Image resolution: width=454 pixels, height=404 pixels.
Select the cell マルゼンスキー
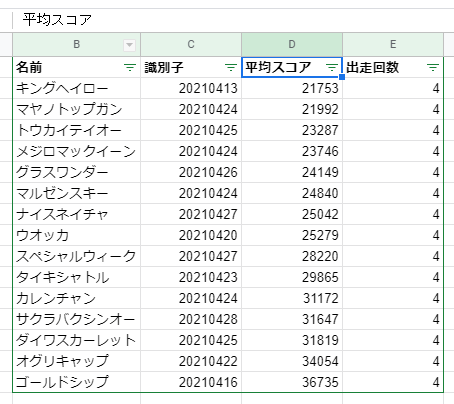(x=77, y=193)
